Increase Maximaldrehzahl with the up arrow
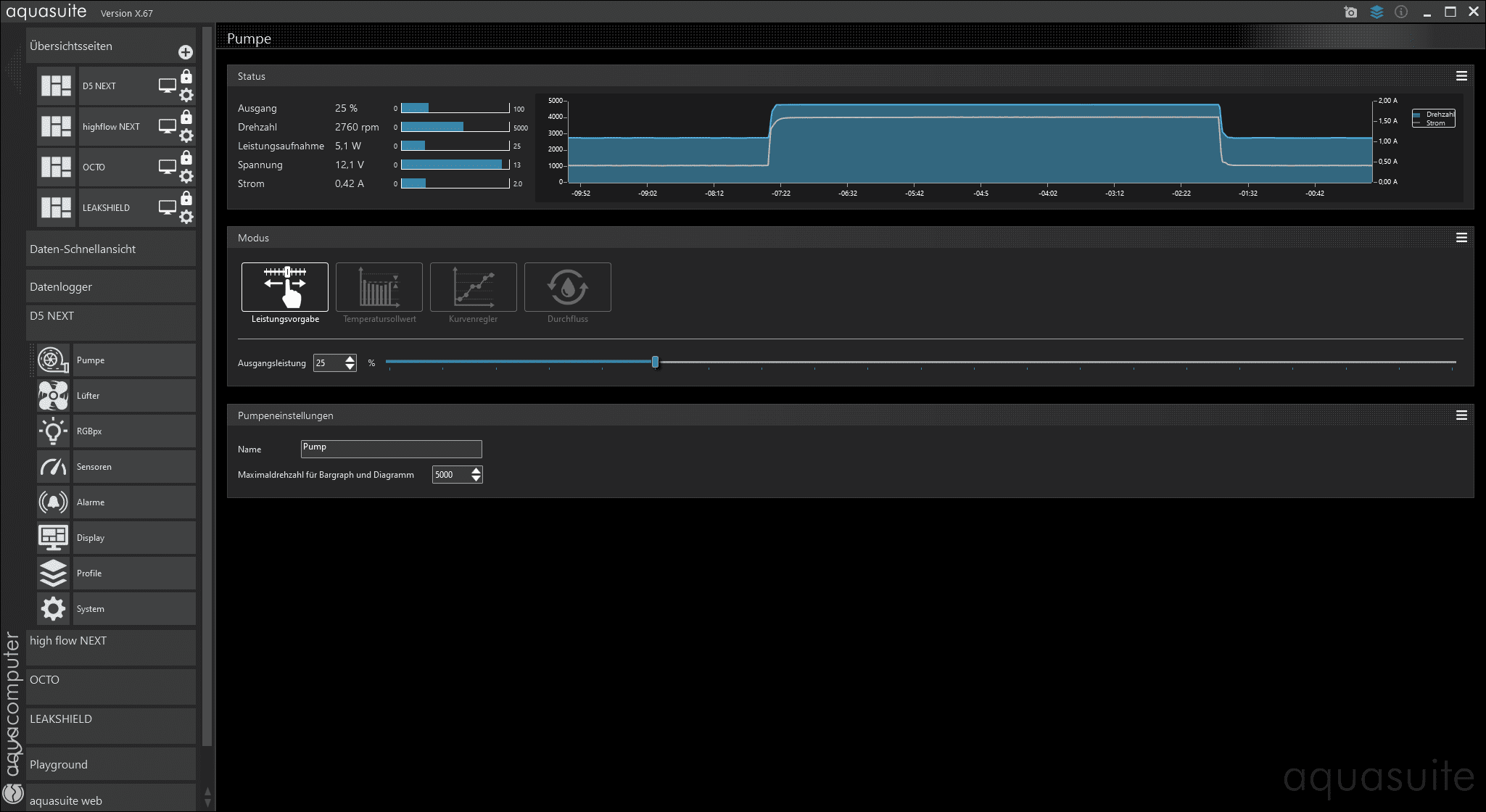1486x812 pixels. [476, 471]
